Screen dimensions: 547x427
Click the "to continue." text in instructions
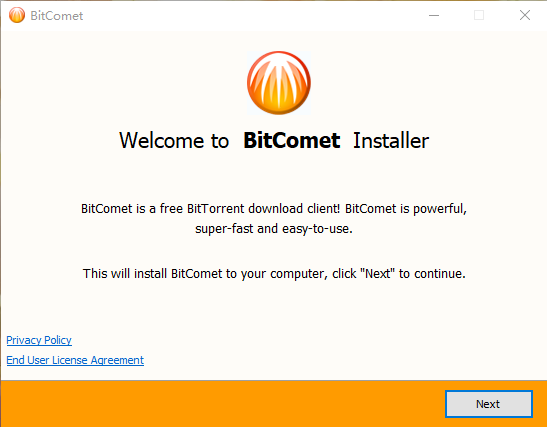pos(432,274)
